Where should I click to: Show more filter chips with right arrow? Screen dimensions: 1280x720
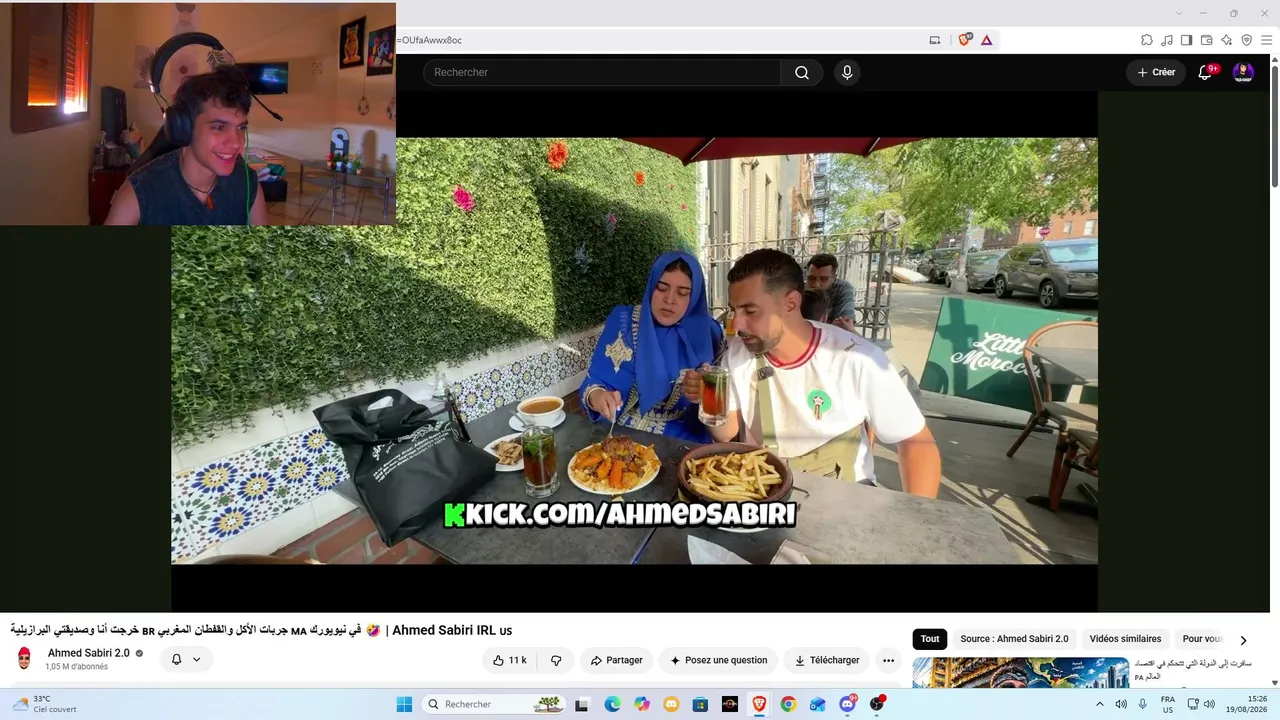pyautogui.click(x=1243, y=640)
